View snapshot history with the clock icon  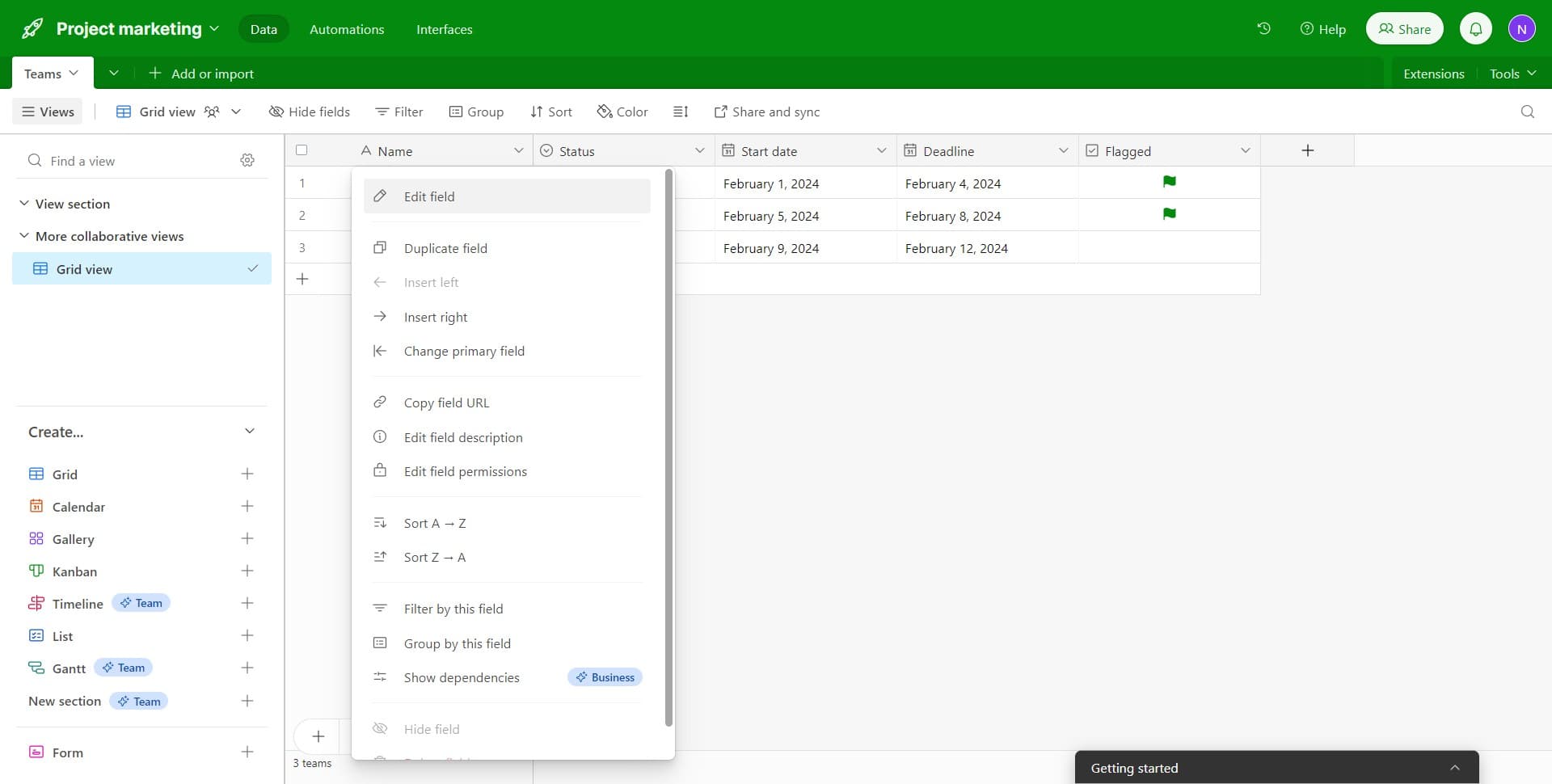click(x=1263, y=28)
